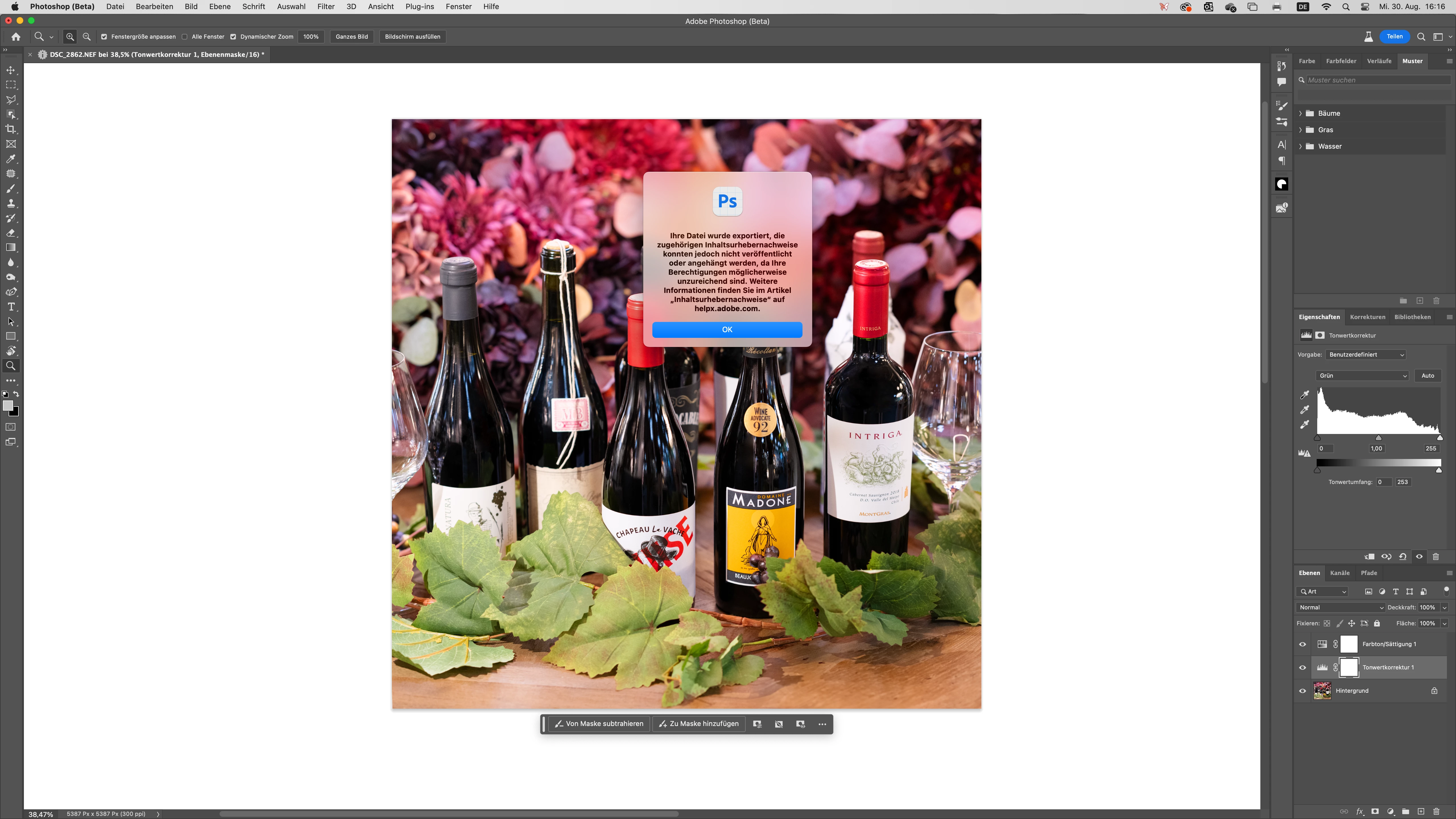Image resolution: width=1456 pixels, height=819 pixels.
Task: Open the Grün channel dropdown
Action: 1362,376
